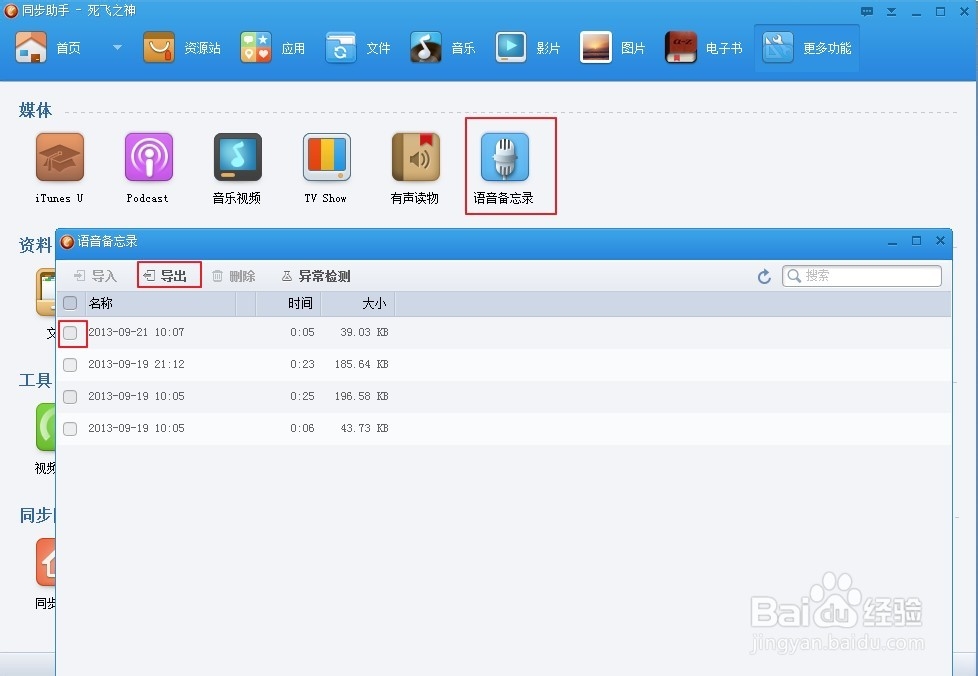Refresh the voice memo list
Viewport: 978px width, 676px height.
764,276
